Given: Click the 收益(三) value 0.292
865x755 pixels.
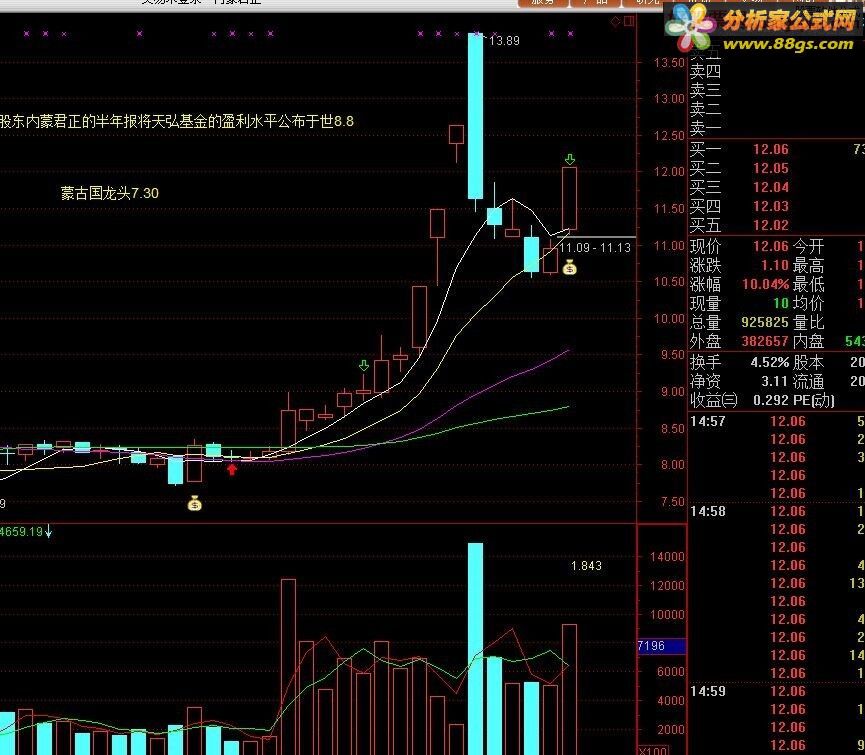Looking at the screenshot, I should [x=771, y=400].
